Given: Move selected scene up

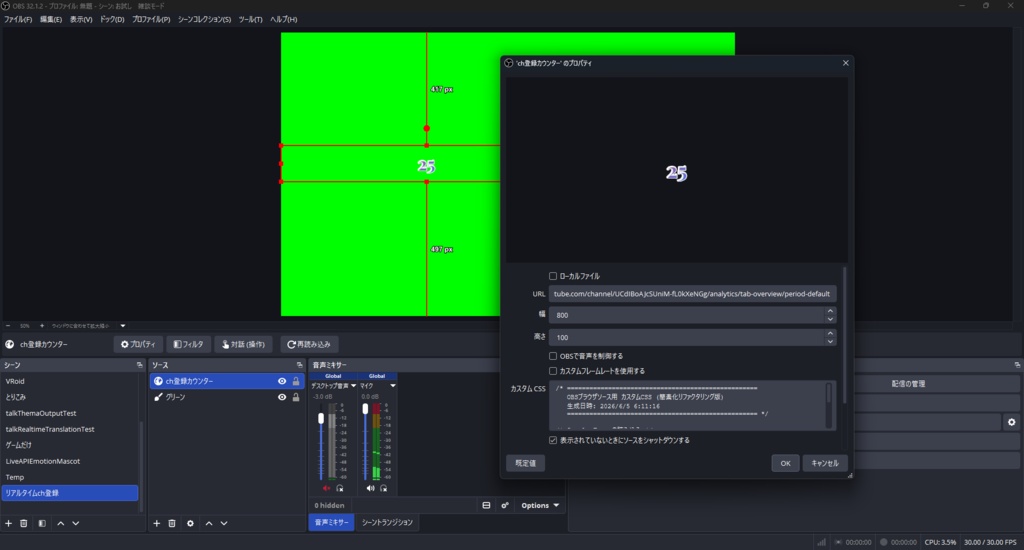Looking at the screenshot, I should pos(61,523).
